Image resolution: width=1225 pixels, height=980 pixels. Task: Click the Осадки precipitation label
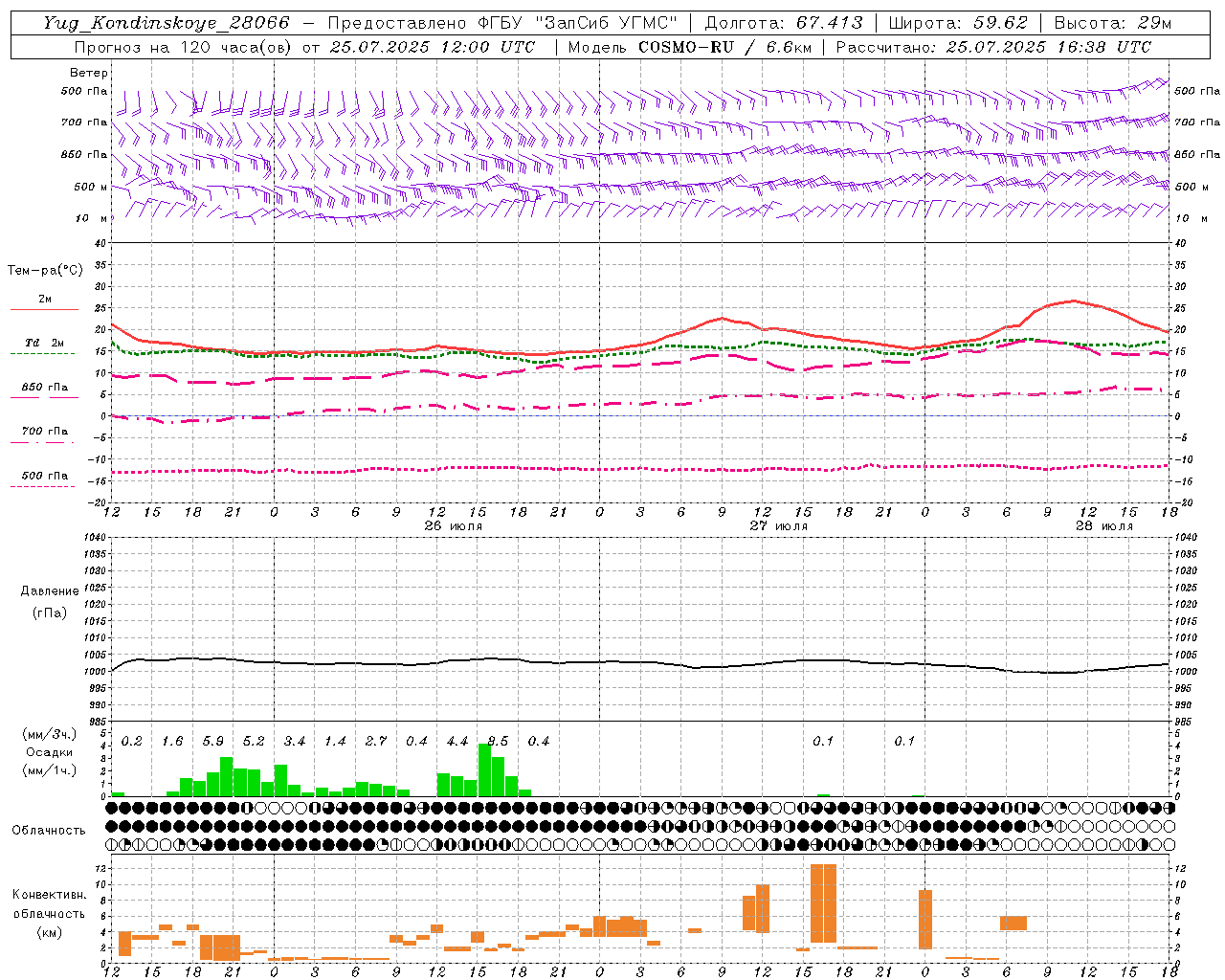tap(49, 752)
